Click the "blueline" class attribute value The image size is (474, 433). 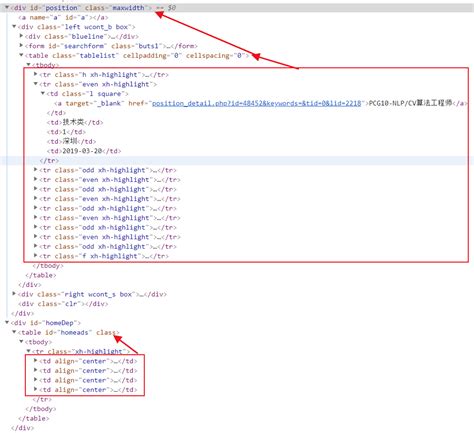click(88, 36)
